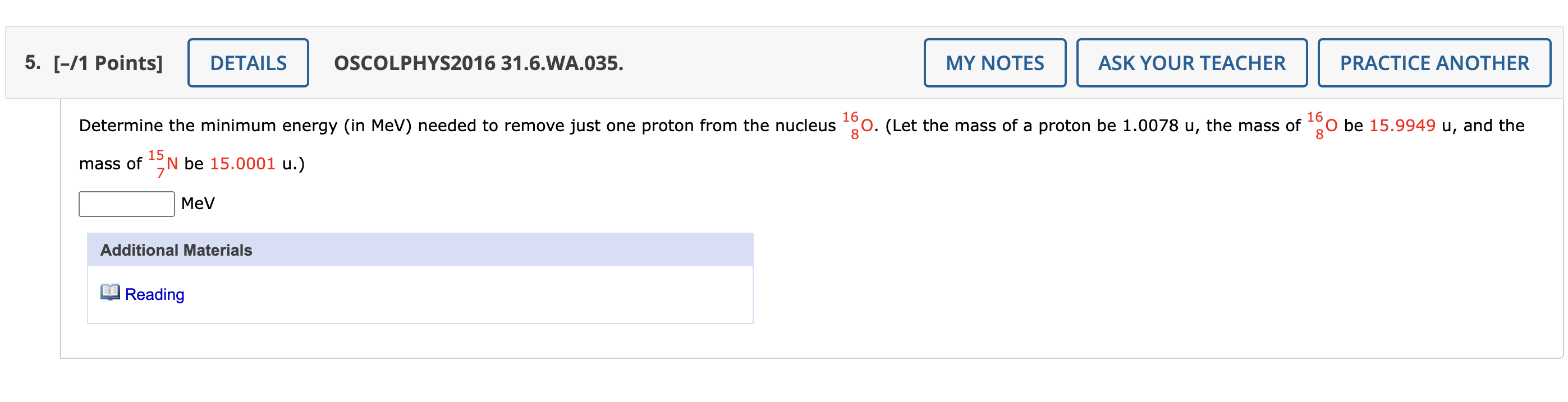Click the book icon beside Reading
Screen dimensions: 1568x402
click(x=110, y=294)
